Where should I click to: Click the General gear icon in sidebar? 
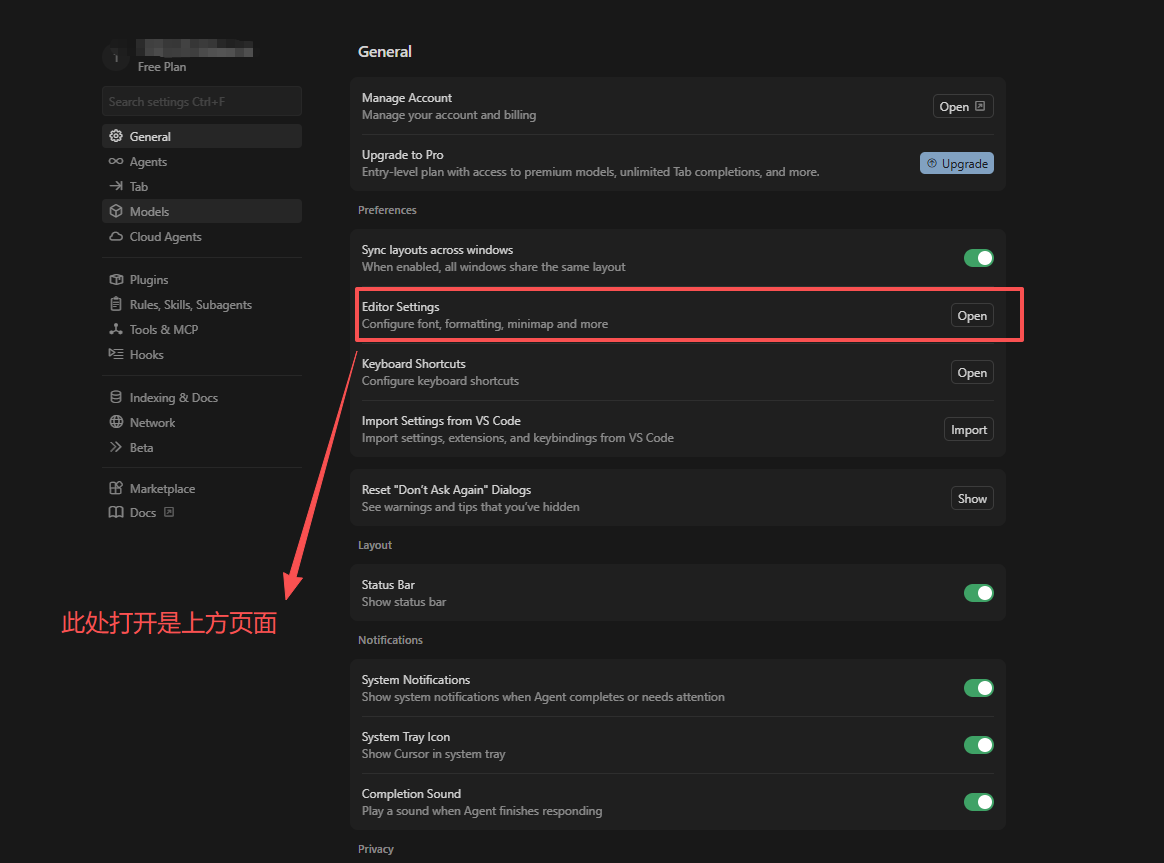tap(116, 136)
